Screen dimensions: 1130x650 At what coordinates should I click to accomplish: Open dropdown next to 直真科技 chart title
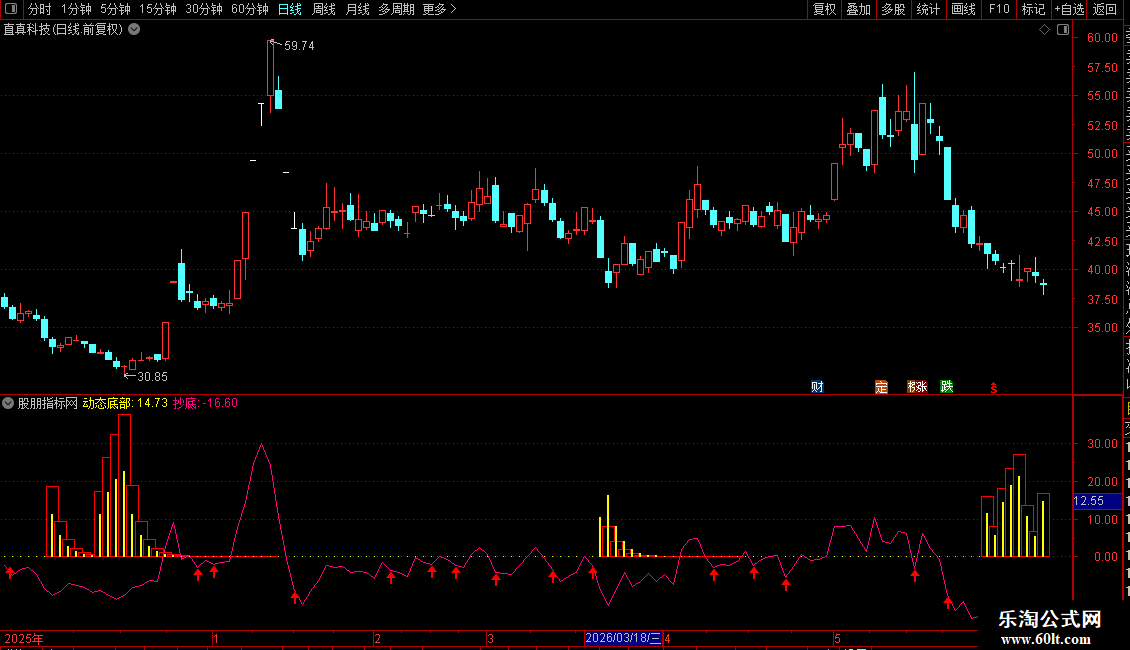134,30
